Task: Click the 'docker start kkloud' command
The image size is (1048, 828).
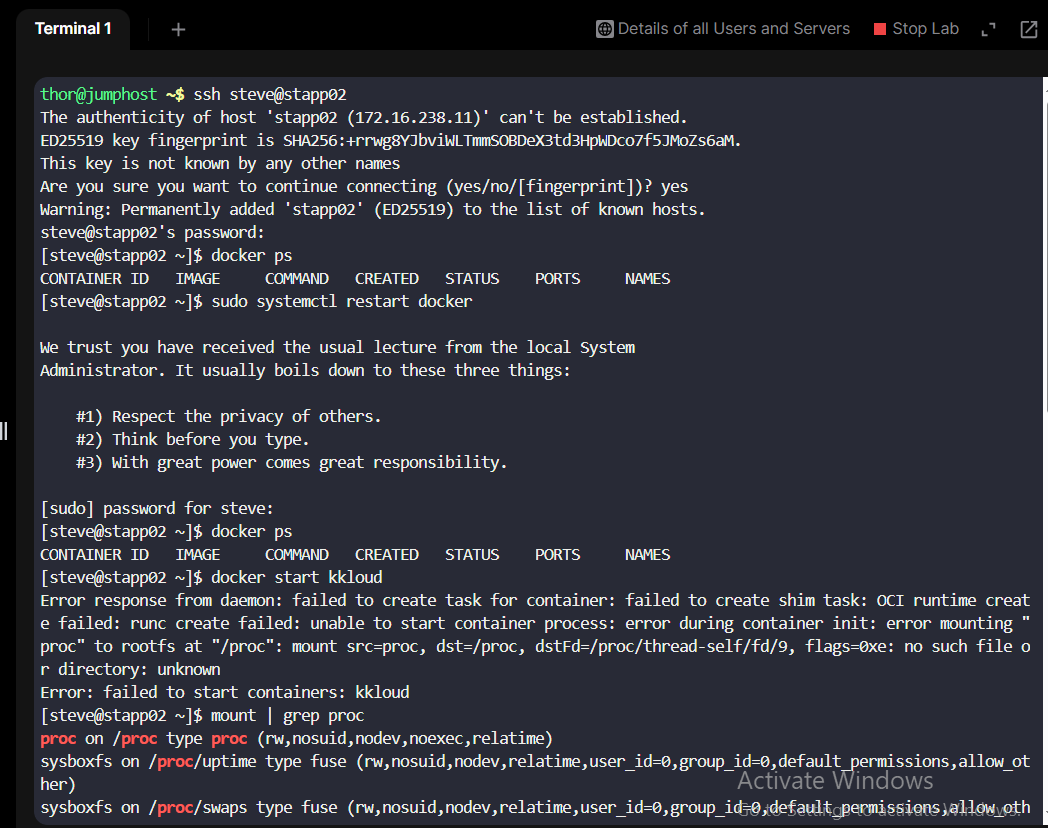Action: pyautogui.click(x=297, y=577)
